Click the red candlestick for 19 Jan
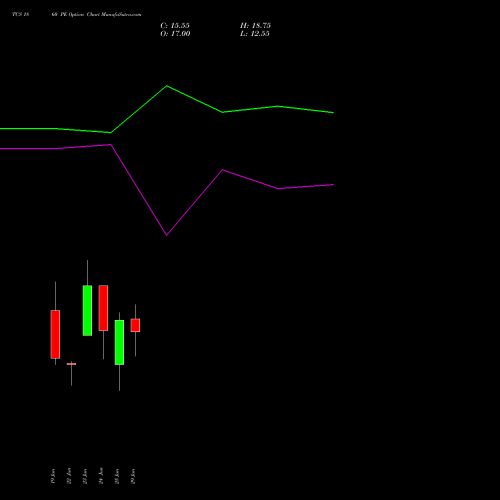500x500 pixels. coord(55,334)
